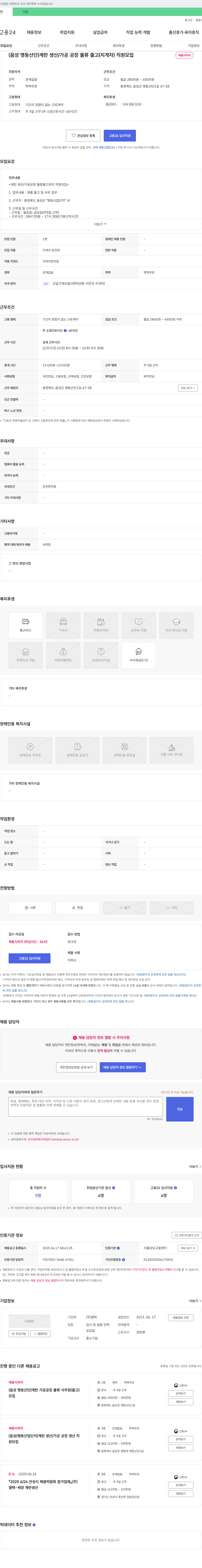
Task: Click the company LOGO thumbnail
Action: pyautogui.click(x=29, y=1321)
